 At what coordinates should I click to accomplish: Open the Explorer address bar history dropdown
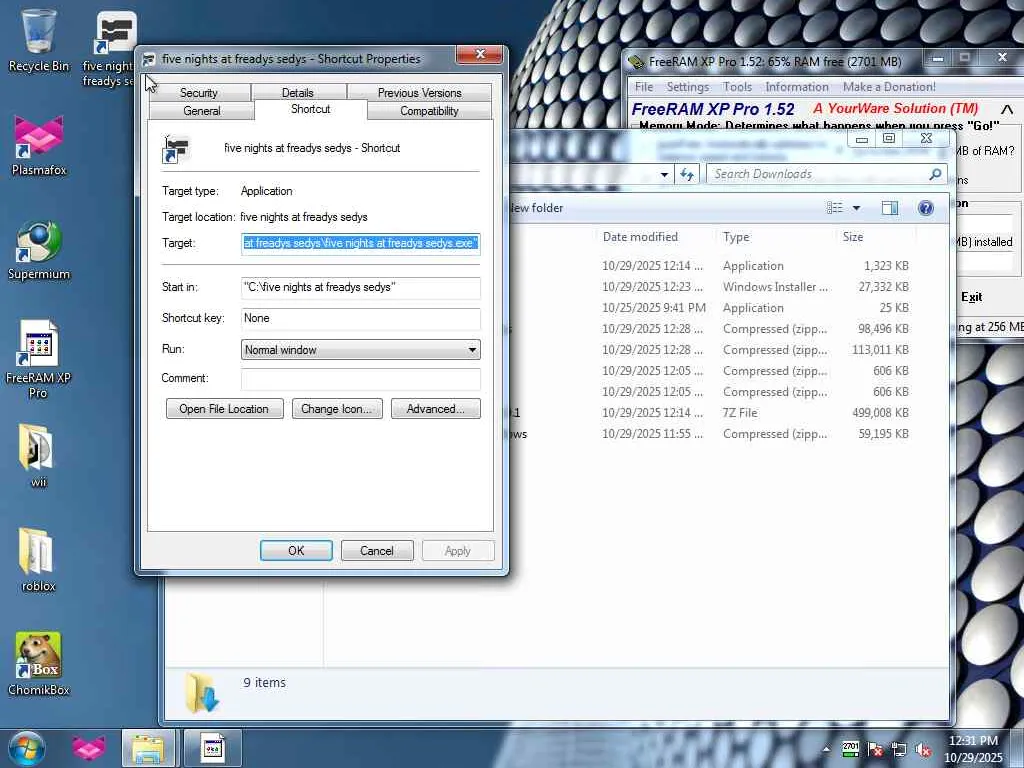pyautogui.click(x=664, y=174)
